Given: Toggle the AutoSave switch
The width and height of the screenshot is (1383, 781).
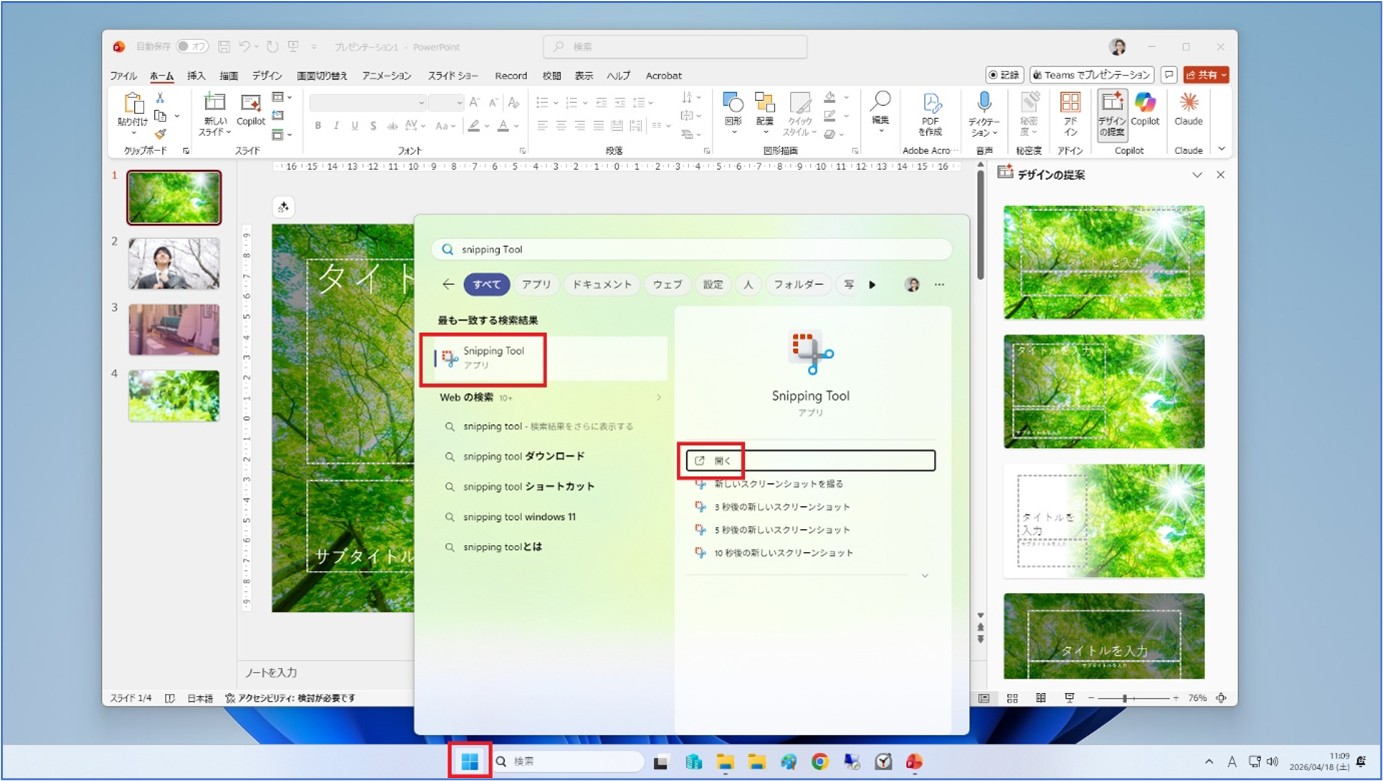Looking at the screenshot, I should (192, 47).
